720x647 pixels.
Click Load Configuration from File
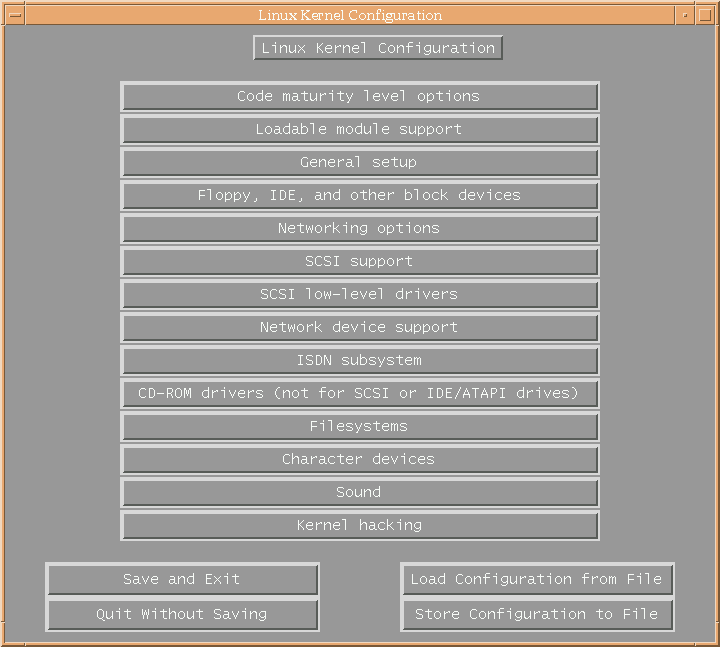click(x=537, y=580)
